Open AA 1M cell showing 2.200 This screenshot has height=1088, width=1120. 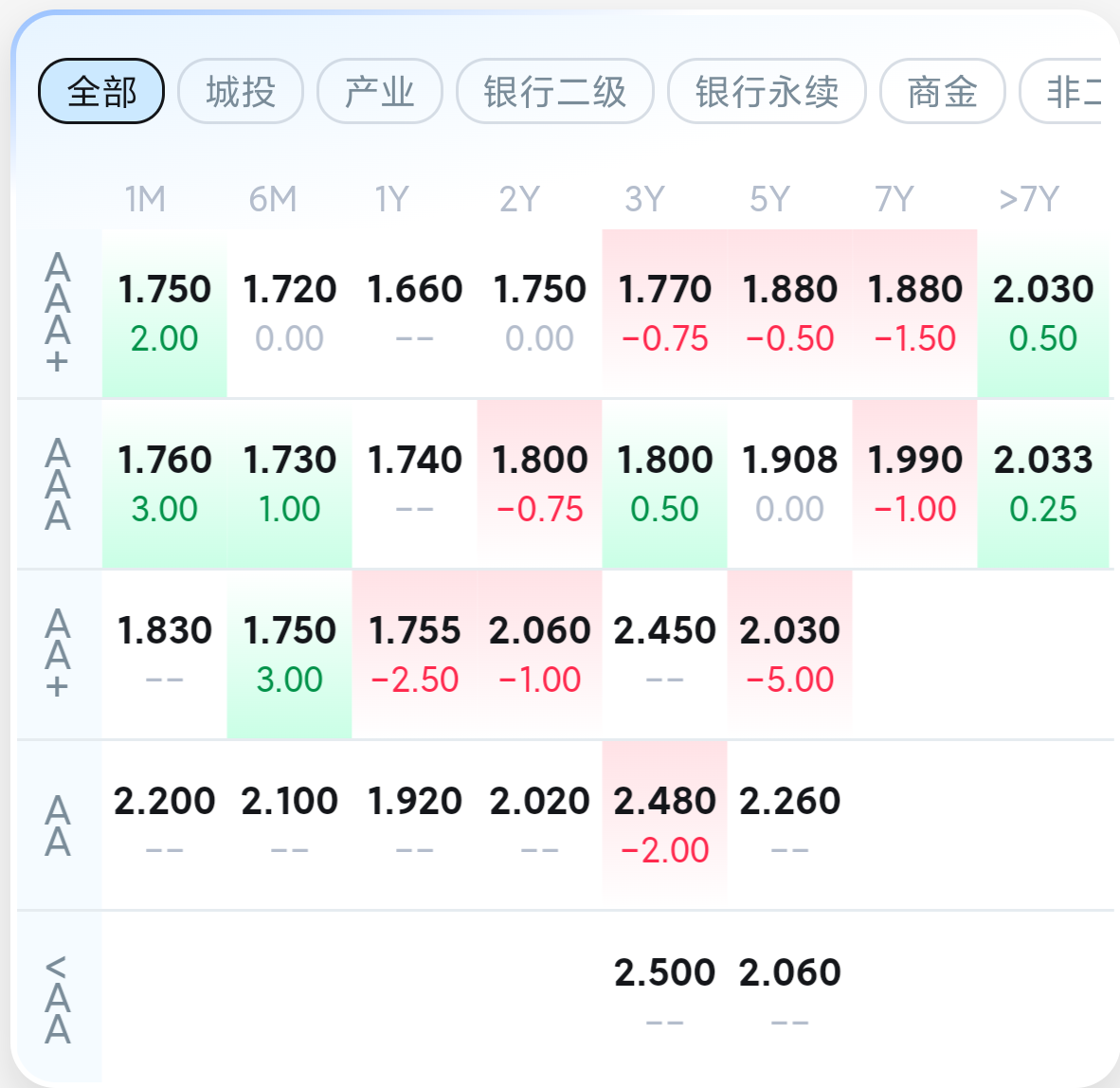click(x=165, y=823)
